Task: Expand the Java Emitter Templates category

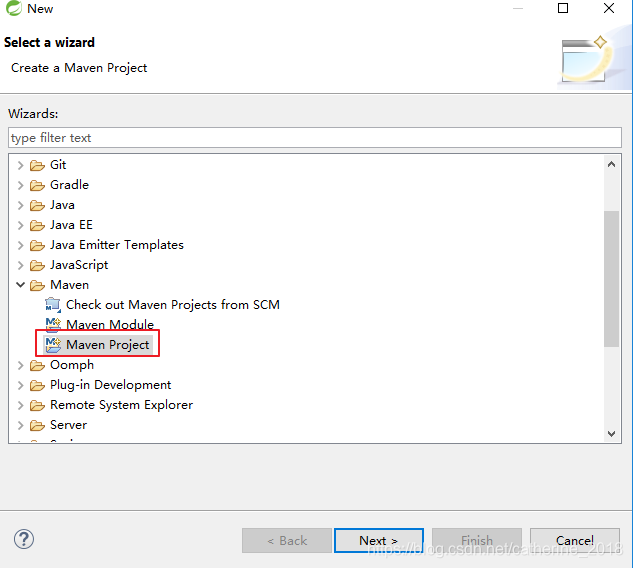Action: (x=21, y=245)
